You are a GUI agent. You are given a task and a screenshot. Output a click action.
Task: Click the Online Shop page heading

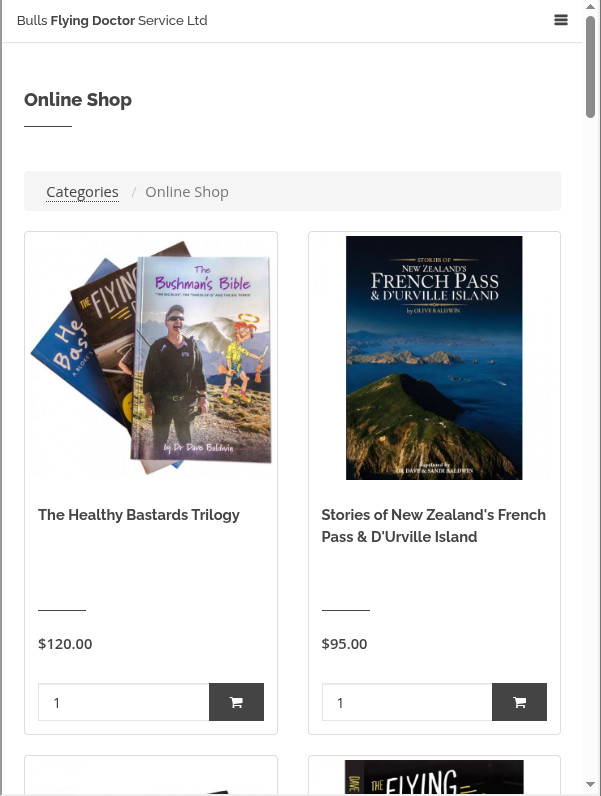click(78, 100)
